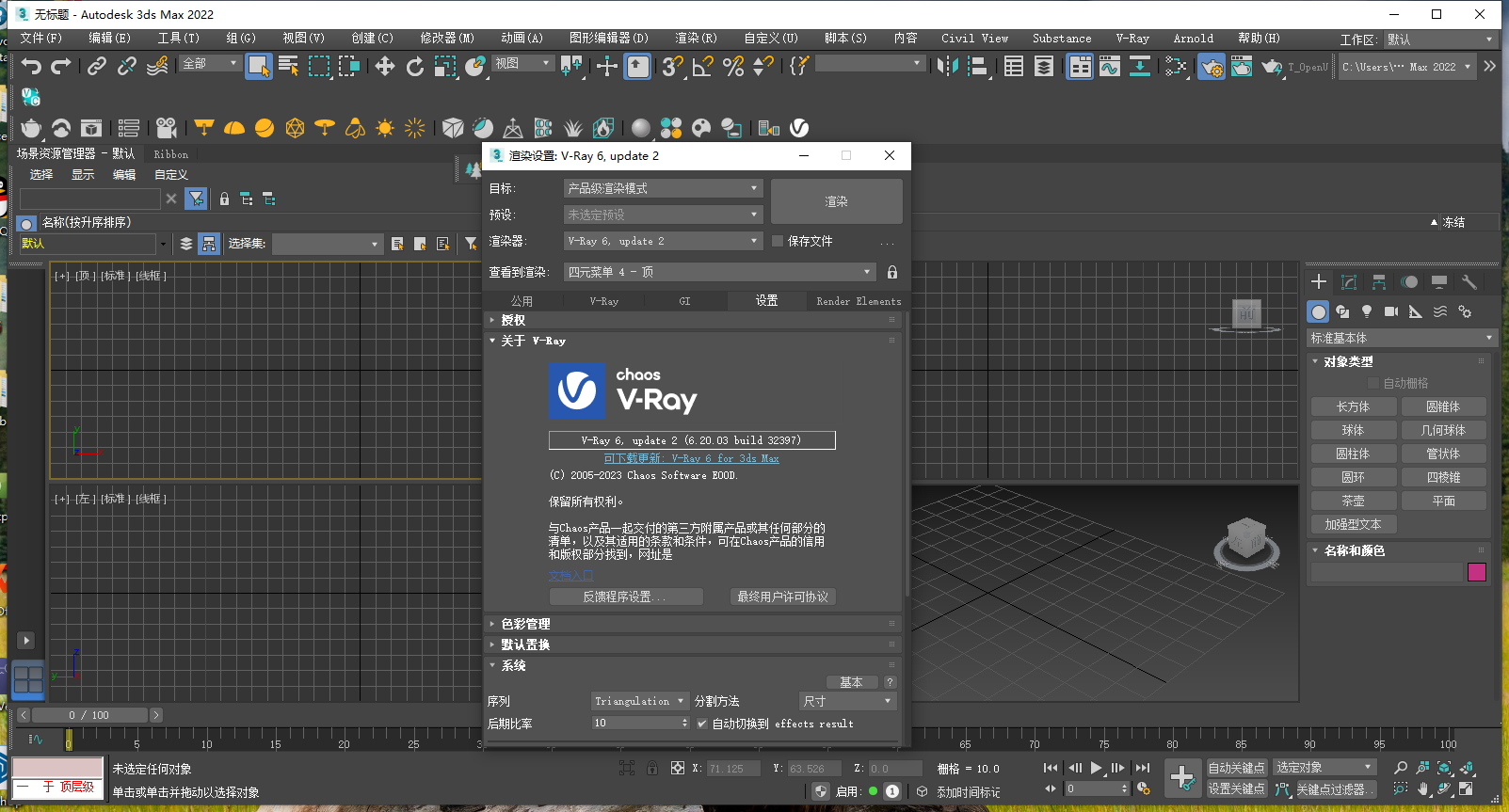The image size is (1509, 812).
Task: Open the 渲染(R) menu
Action: (x=696, y=39)
